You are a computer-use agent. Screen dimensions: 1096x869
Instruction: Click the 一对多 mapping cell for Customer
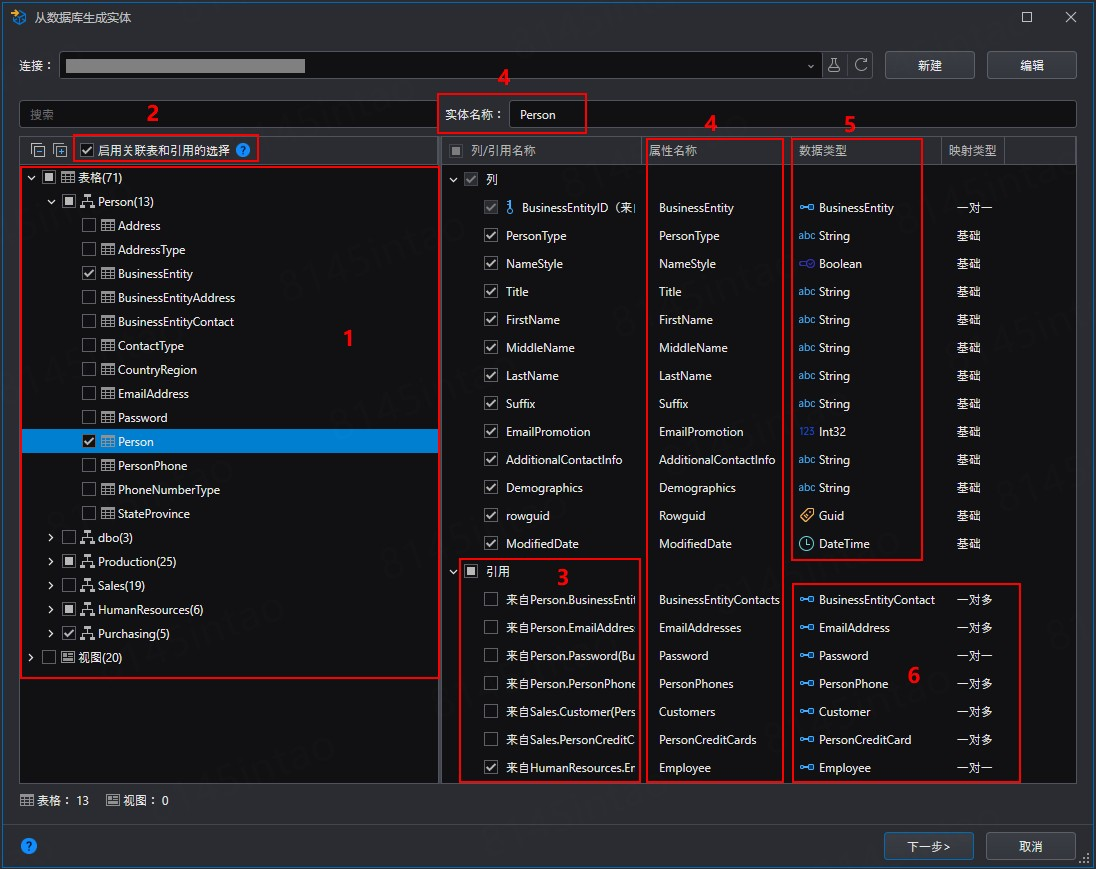click(974, 711)
